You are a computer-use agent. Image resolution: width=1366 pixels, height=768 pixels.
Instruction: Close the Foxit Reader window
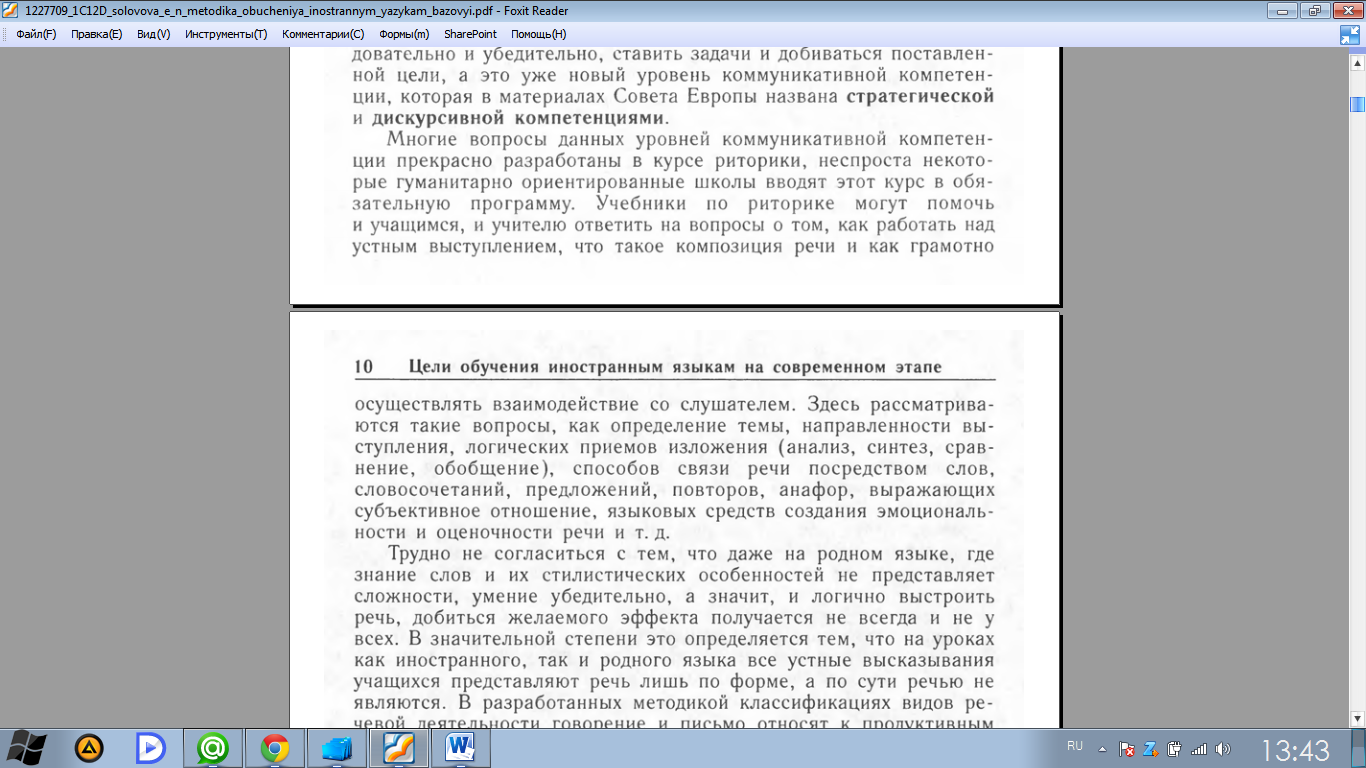click(1345, 10)
